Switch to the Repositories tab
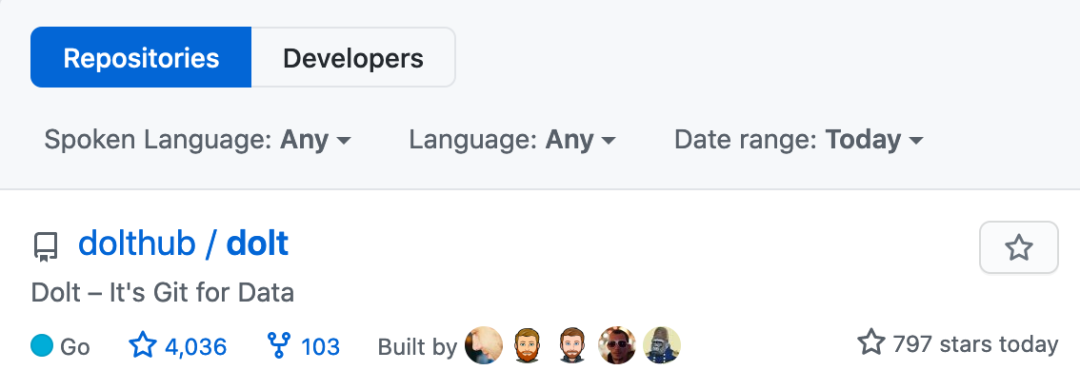1080x390 pixels. tap(141, 57)
